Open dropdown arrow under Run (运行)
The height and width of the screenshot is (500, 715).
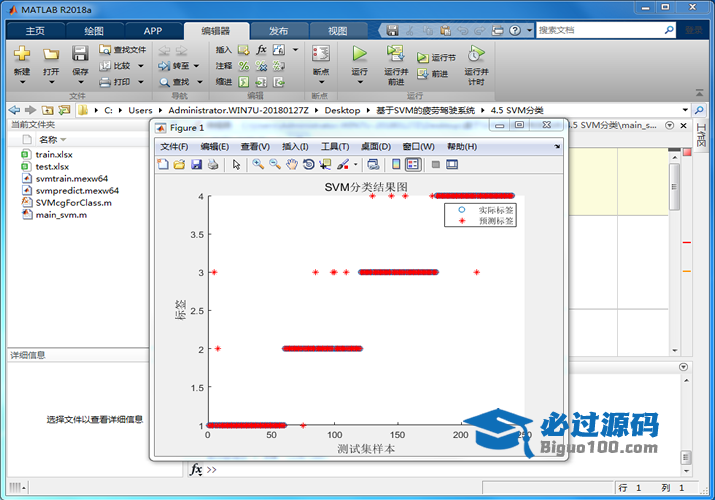tap(360, 82)
